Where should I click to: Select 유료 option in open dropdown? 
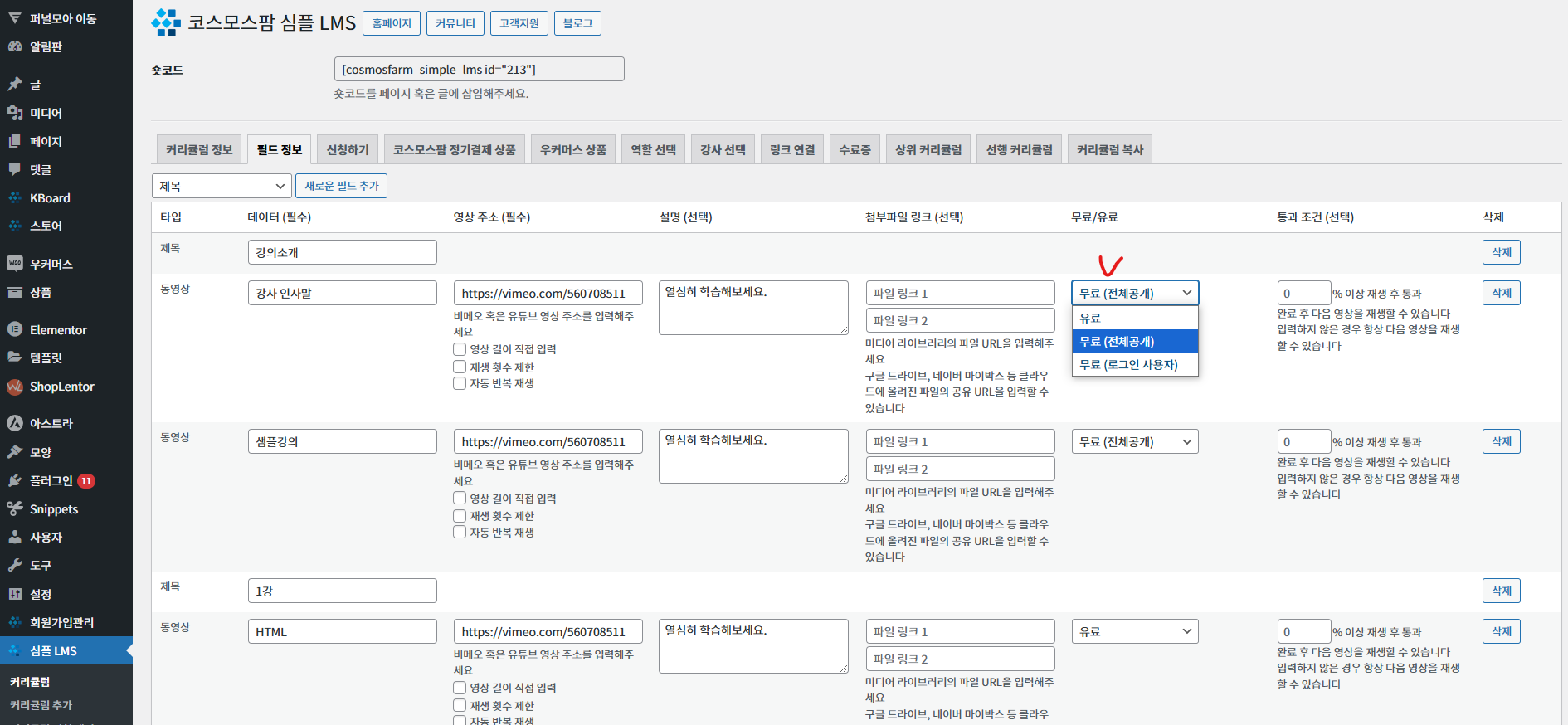(x=1135, y=318)
